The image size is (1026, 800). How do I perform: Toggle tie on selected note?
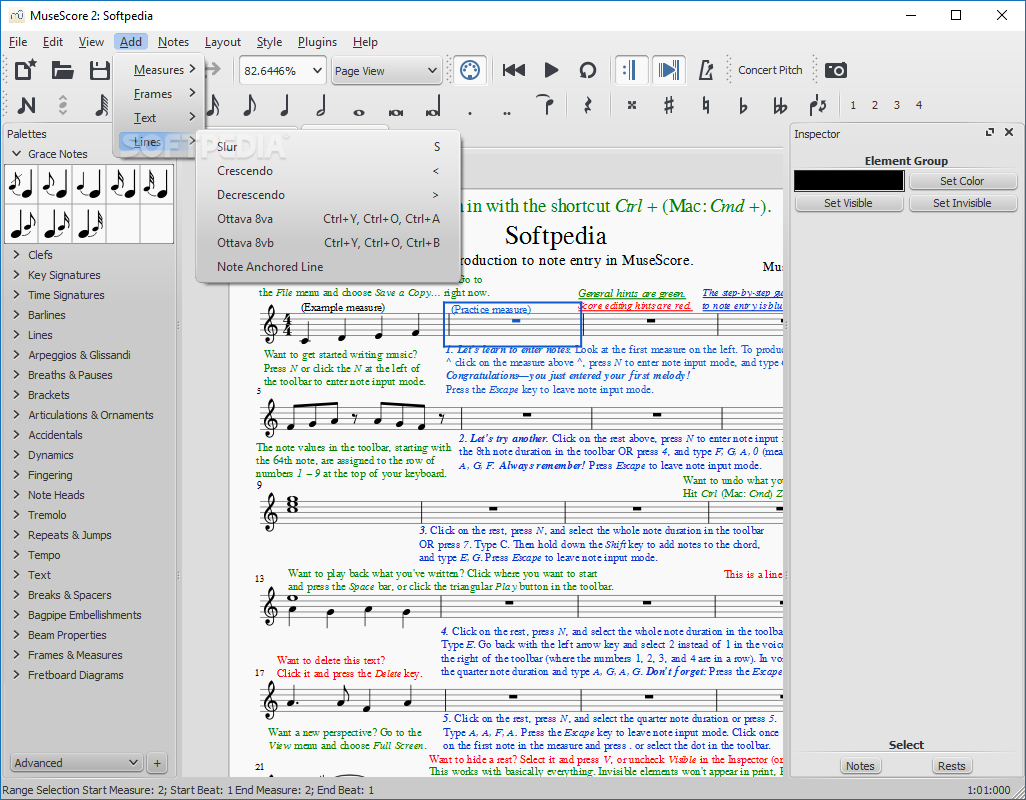coord(545,105)
